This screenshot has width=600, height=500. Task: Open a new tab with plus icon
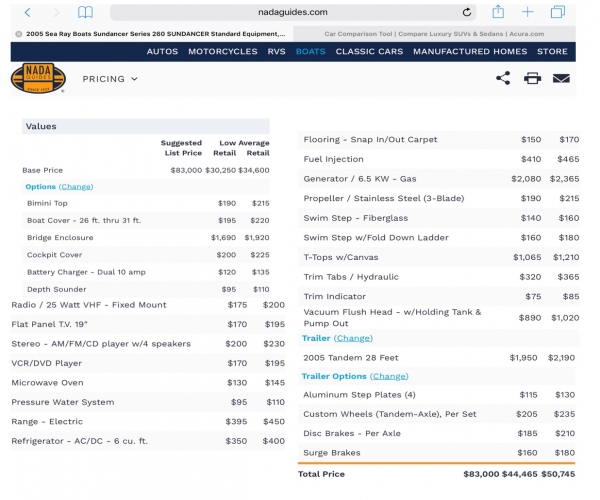click(527, 12)
